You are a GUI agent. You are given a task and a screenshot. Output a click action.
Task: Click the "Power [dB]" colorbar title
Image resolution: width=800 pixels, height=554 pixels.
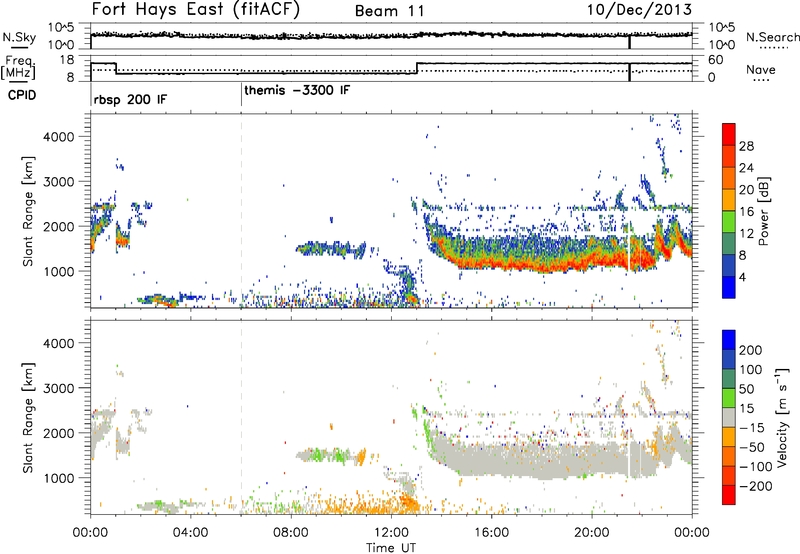pyautogui.click(x=763, y=211)
